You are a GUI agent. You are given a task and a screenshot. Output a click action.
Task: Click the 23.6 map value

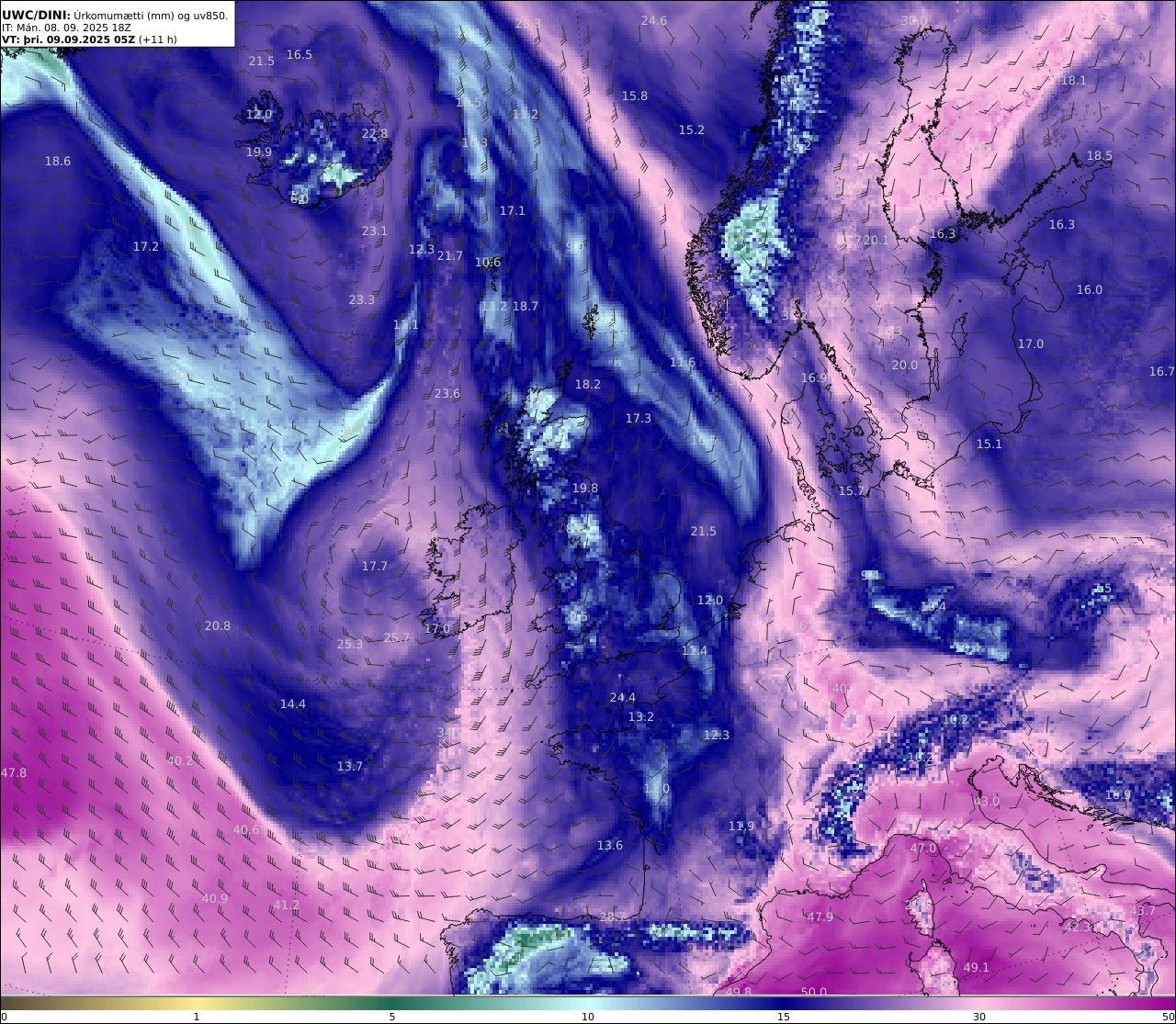coord(447,393)
